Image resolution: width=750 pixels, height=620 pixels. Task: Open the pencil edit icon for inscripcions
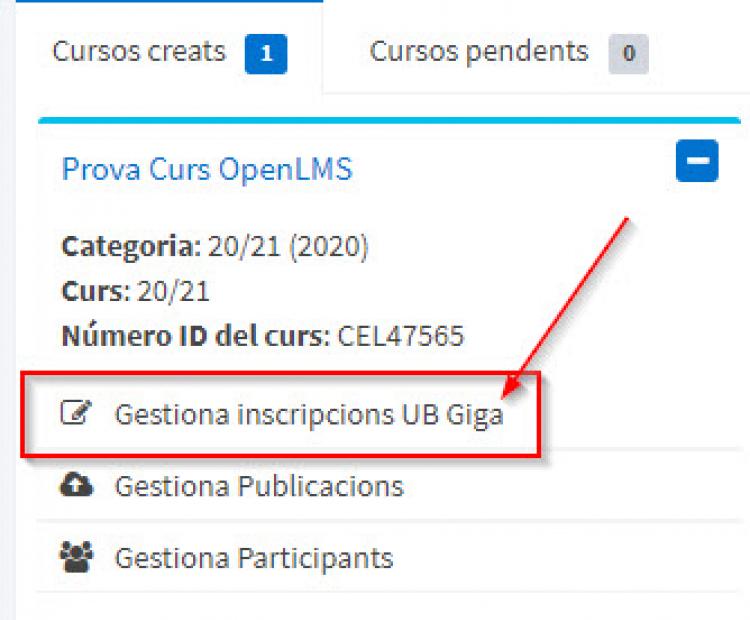click(x=72, y=413)
